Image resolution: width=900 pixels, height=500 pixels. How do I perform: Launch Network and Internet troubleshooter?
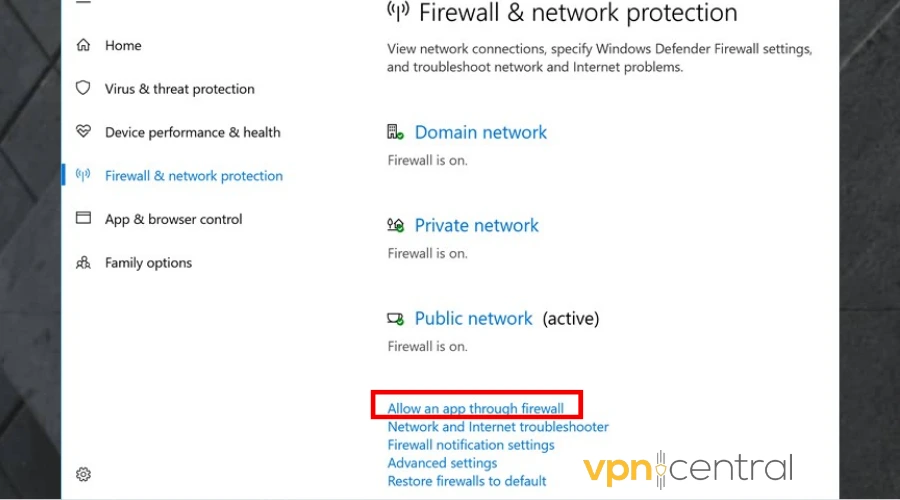(x=498, y=427)
